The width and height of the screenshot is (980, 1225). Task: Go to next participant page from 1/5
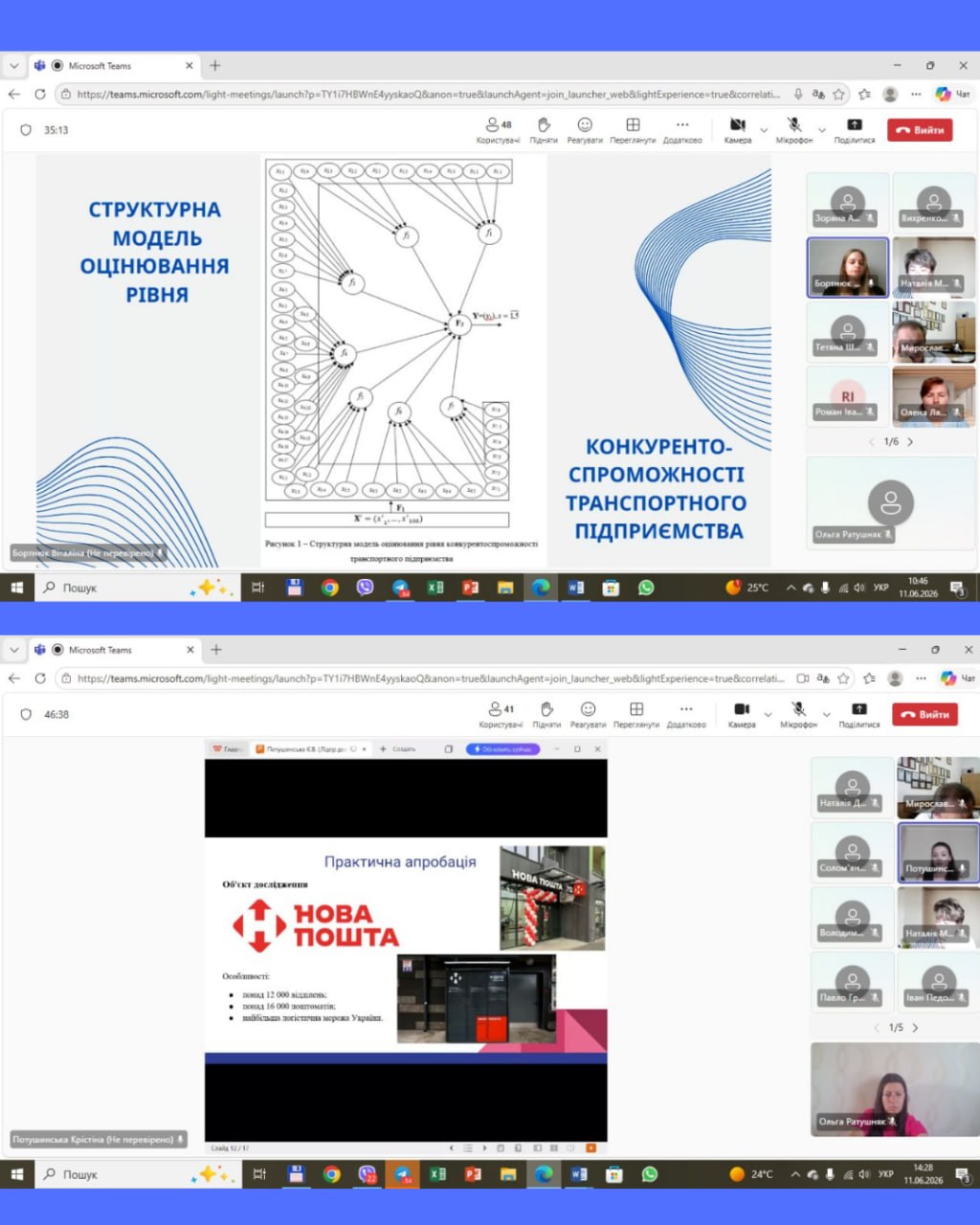click(x=915, y=1028)
